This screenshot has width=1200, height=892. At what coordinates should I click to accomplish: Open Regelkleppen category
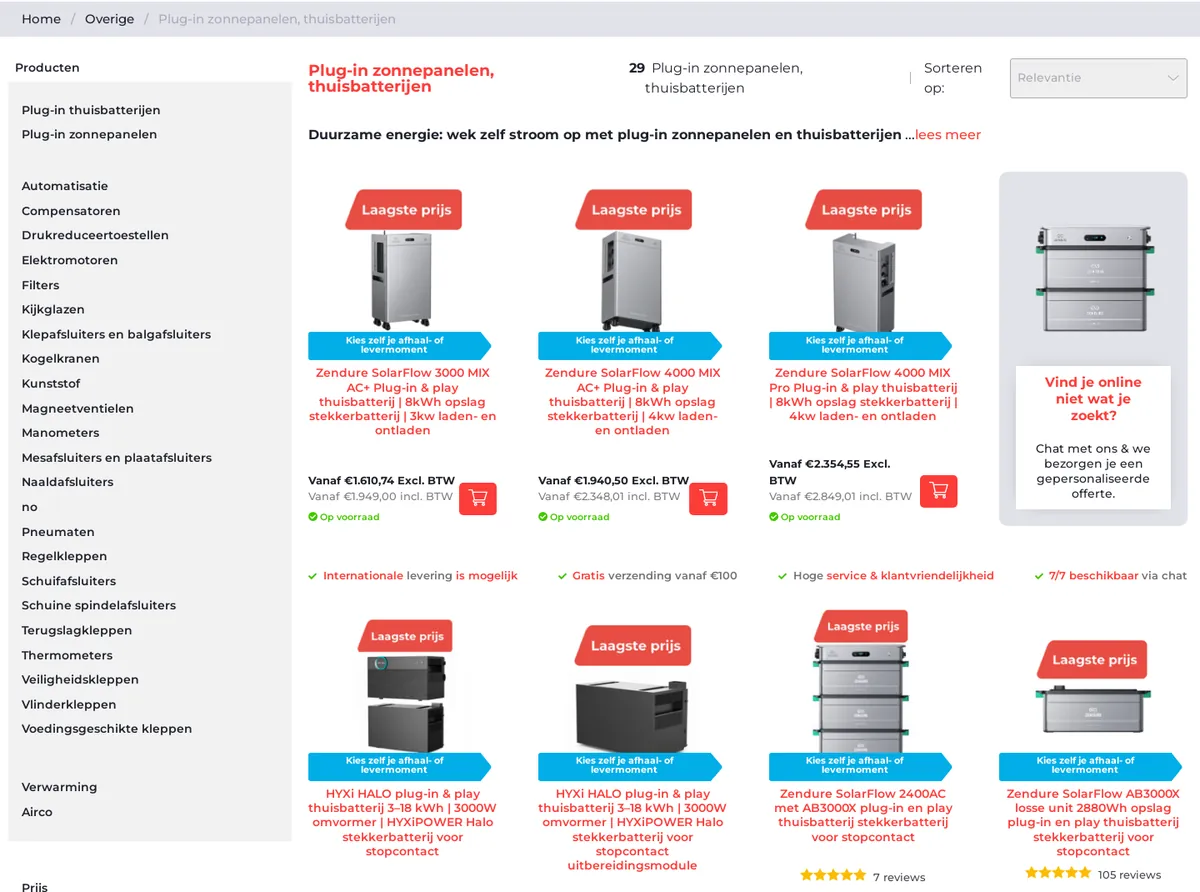click(64, 556)
